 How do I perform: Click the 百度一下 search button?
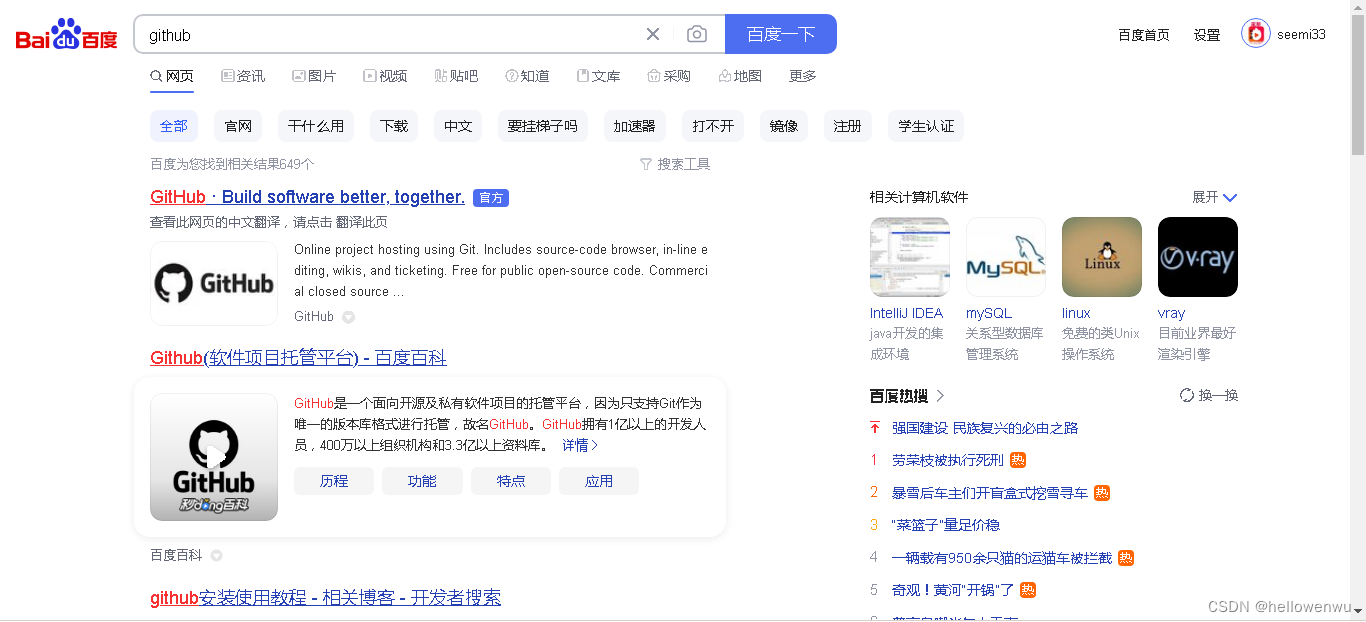pyautogui.click(x=781, y=34)
